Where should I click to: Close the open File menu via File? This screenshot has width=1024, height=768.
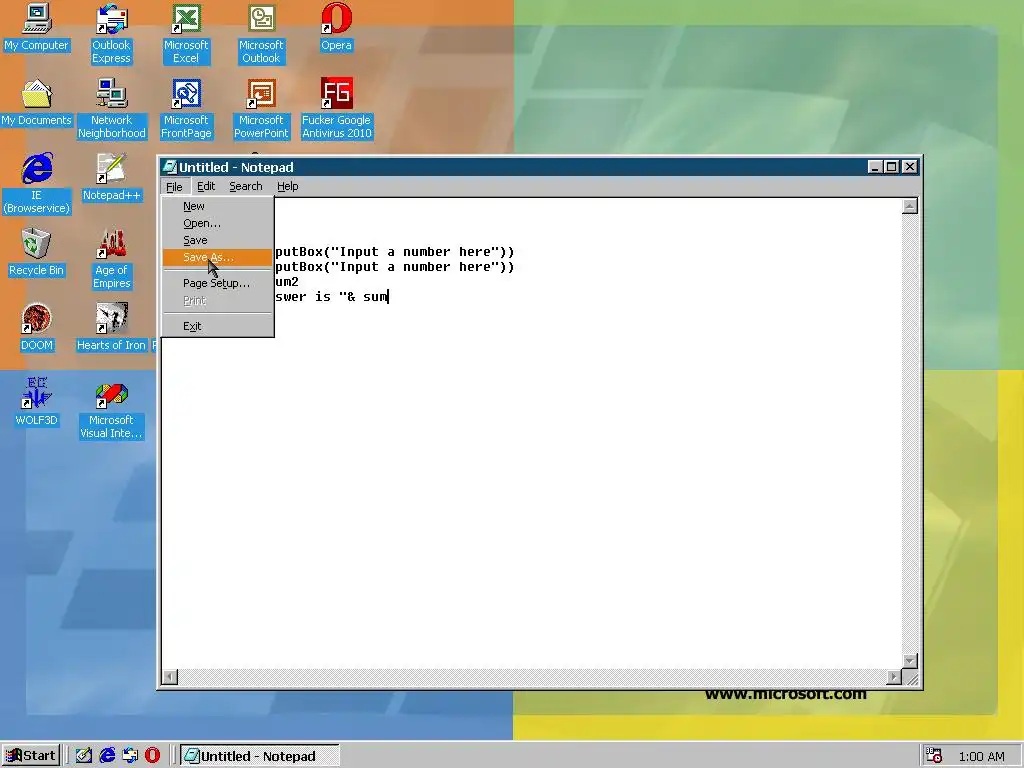[x=174, y=186]
